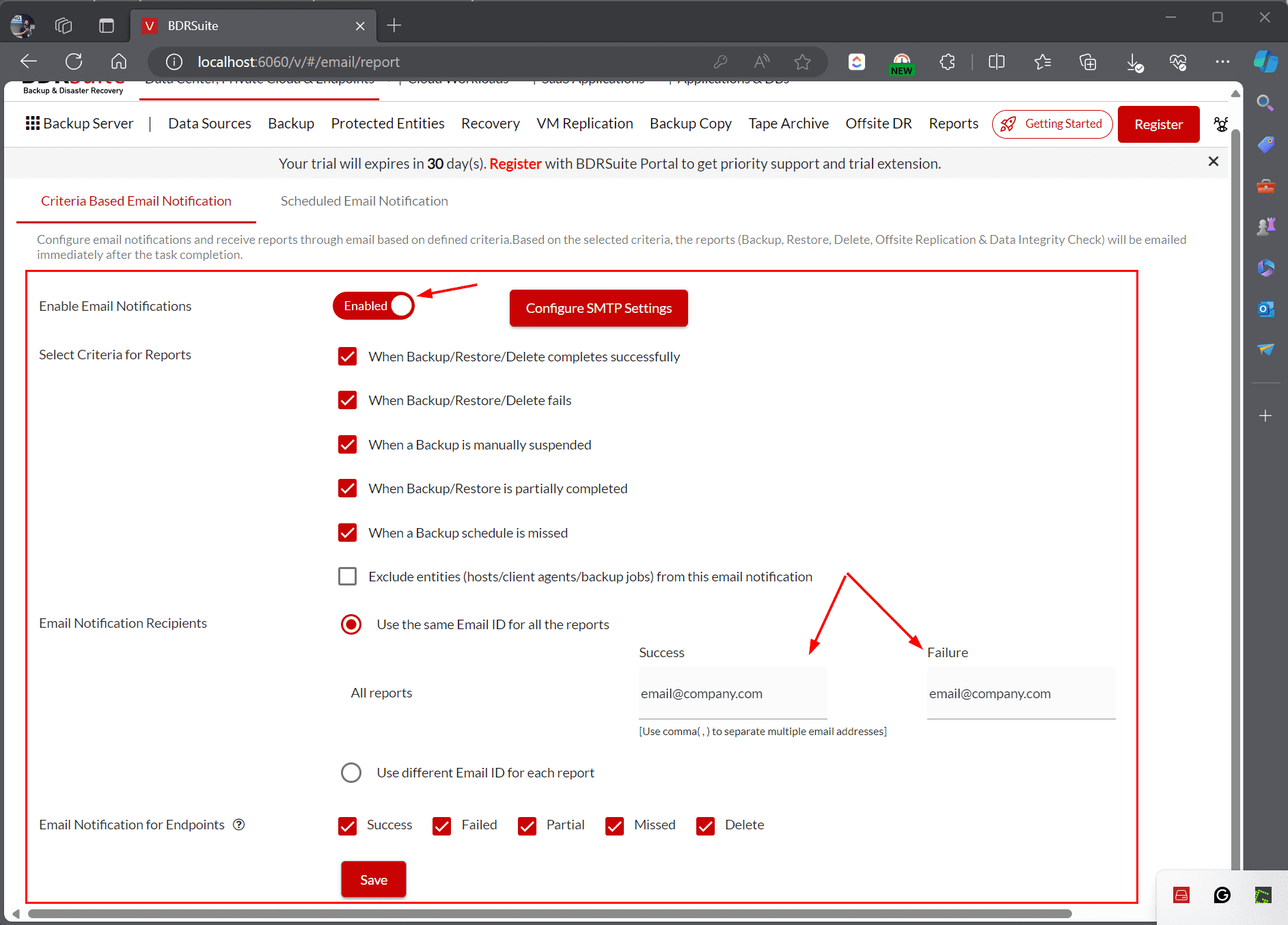This screenshot has height=925, width=1288.
Task: Open Backup Copy menu
Action: [691, 124]
